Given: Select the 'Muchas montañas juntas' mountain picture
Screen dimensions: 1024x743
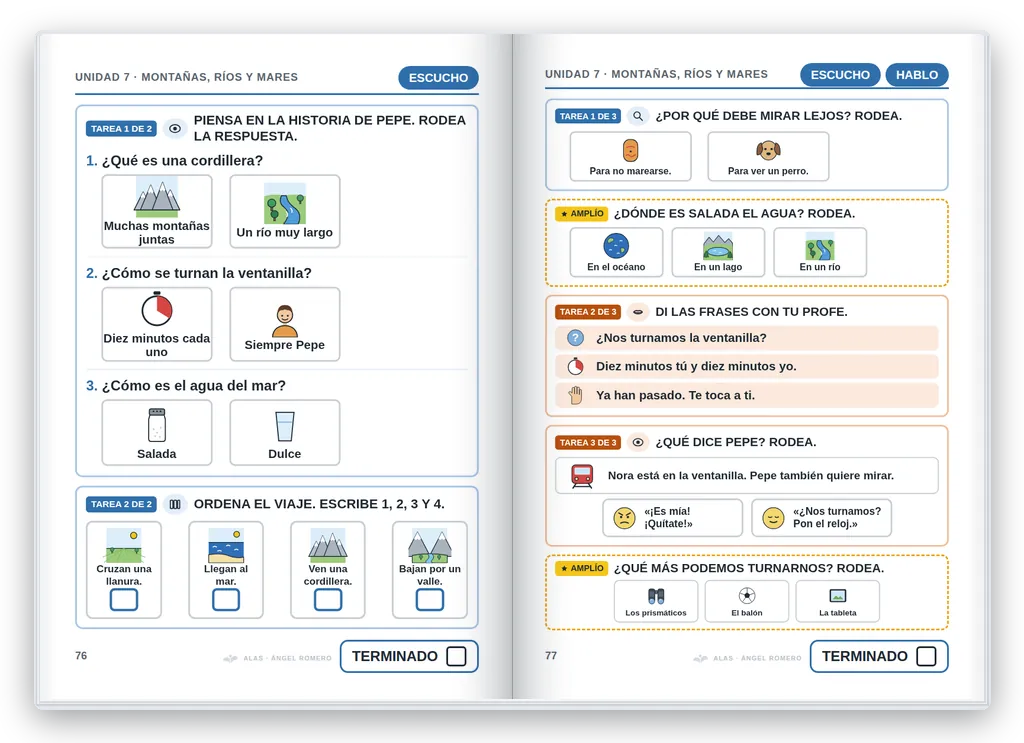Looking at the screenshot, I should tap(157, 197).
